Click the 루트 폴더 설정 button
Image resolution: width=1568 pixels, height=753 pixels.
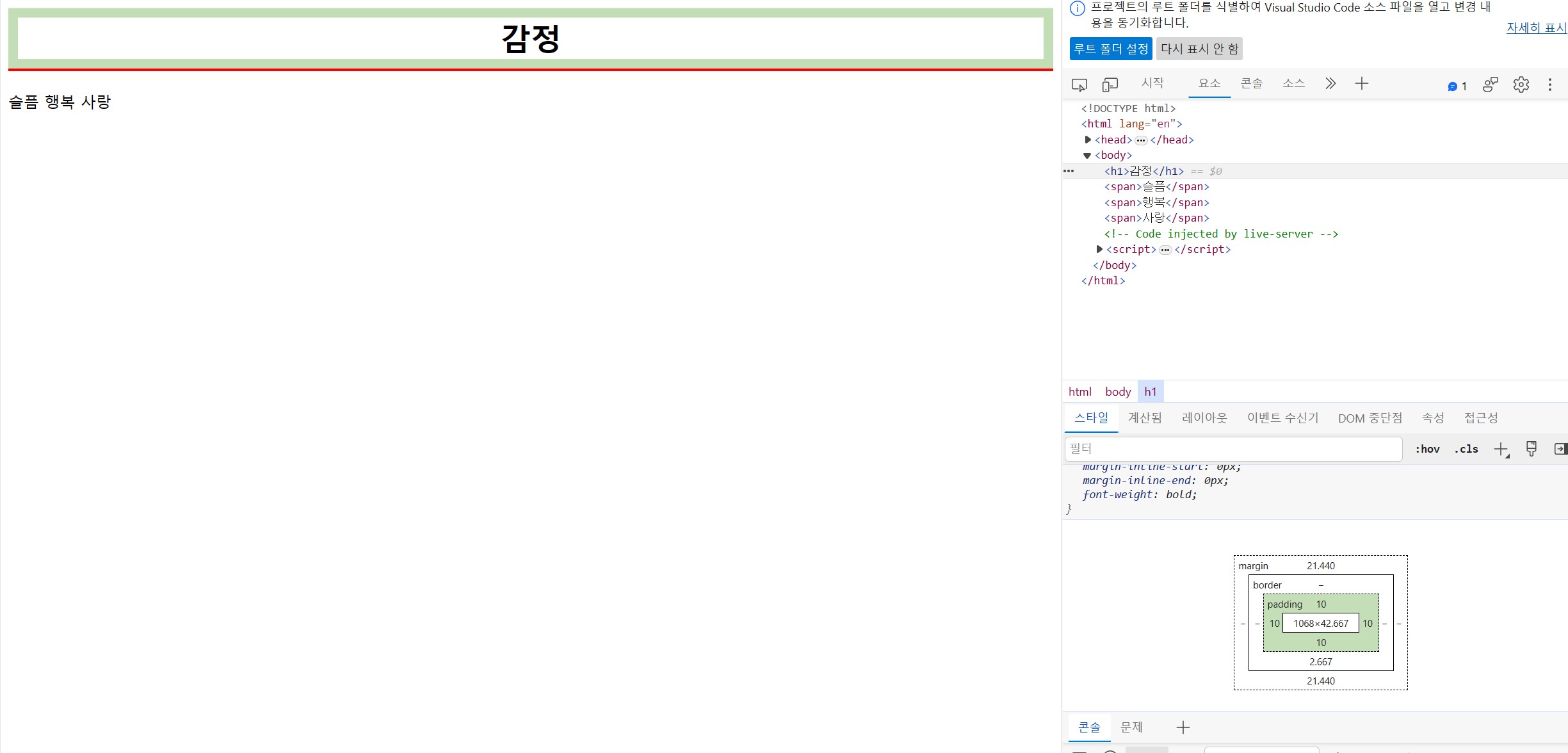pos(1111,49)
